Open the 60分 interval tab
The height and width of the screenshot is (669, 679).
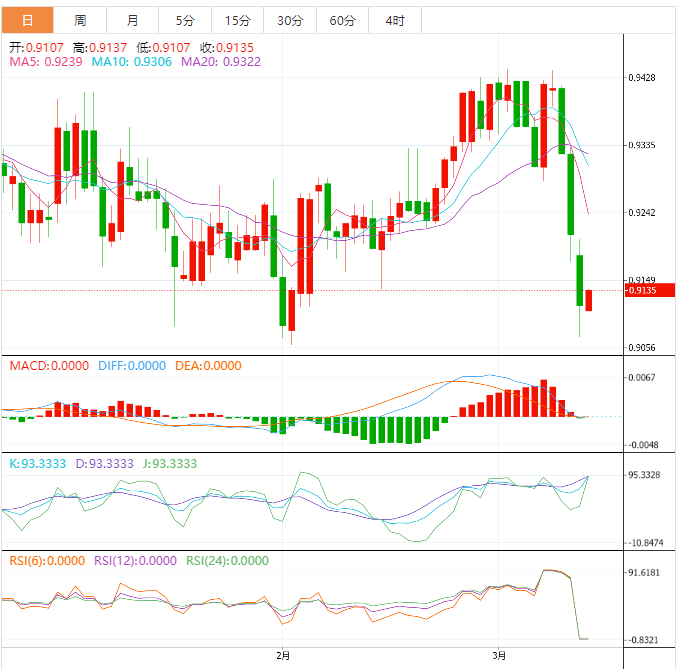pos(343,20)
